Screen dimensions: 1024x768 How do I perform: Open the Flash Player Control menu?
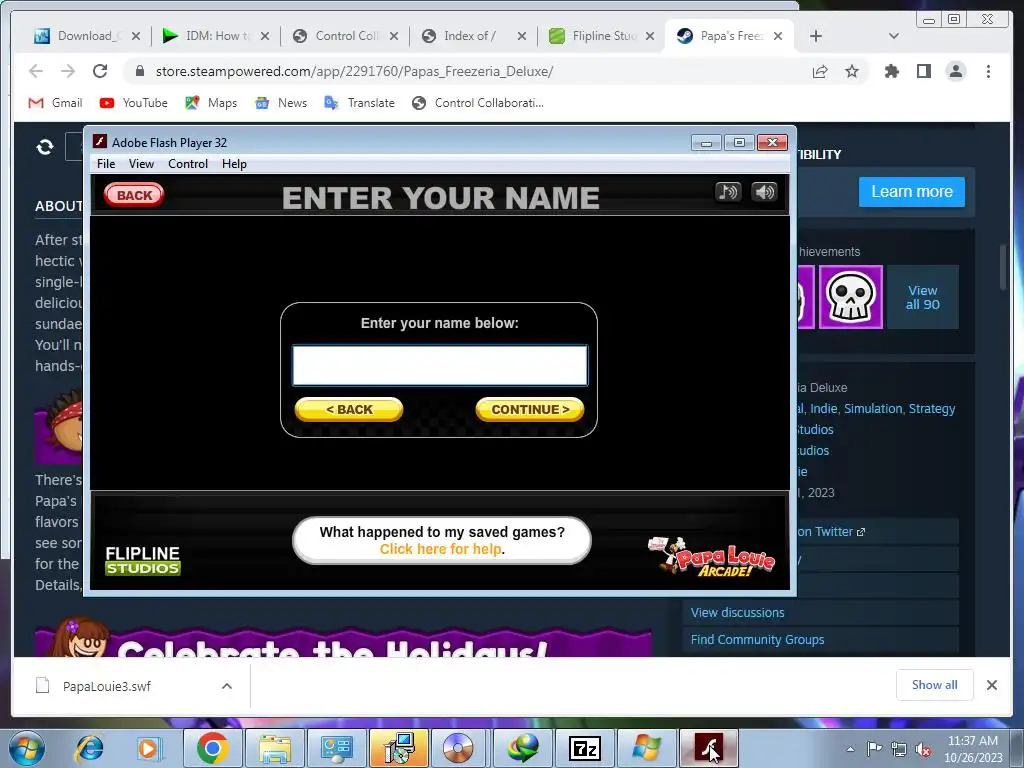[x=187, y=164]
